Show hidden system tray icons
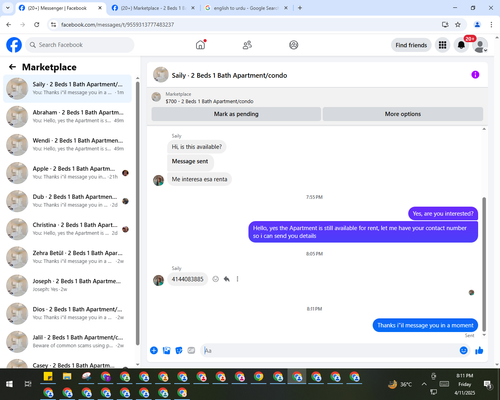The height and width of the screenshot is (400, 500). point(424,384)
